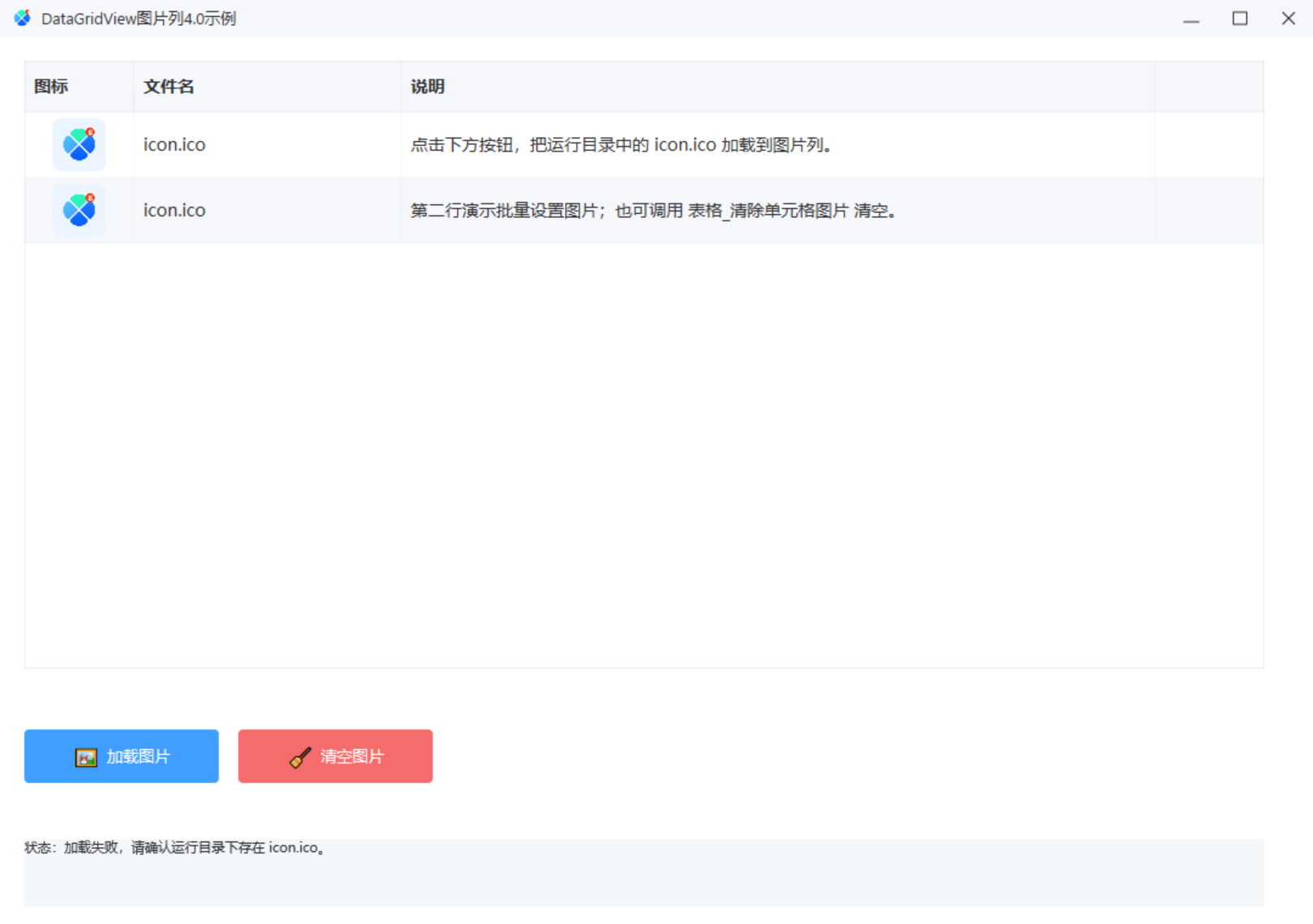Click the picture icon on 加载图片 button
Viewport: 1313px width, 924px height.
86,757
